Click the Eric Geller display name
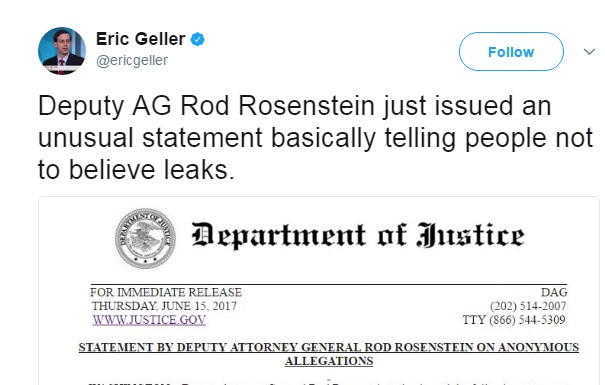 [x=140, y=39]
